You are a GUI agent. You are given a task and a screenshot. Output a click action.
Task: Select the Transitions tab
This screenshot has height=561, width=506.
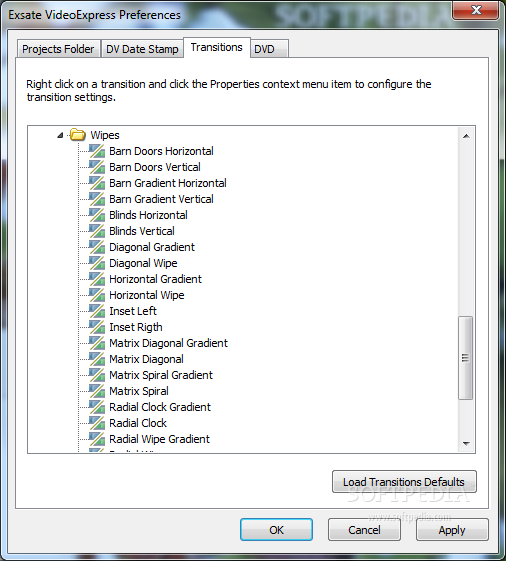click(216, 47)
